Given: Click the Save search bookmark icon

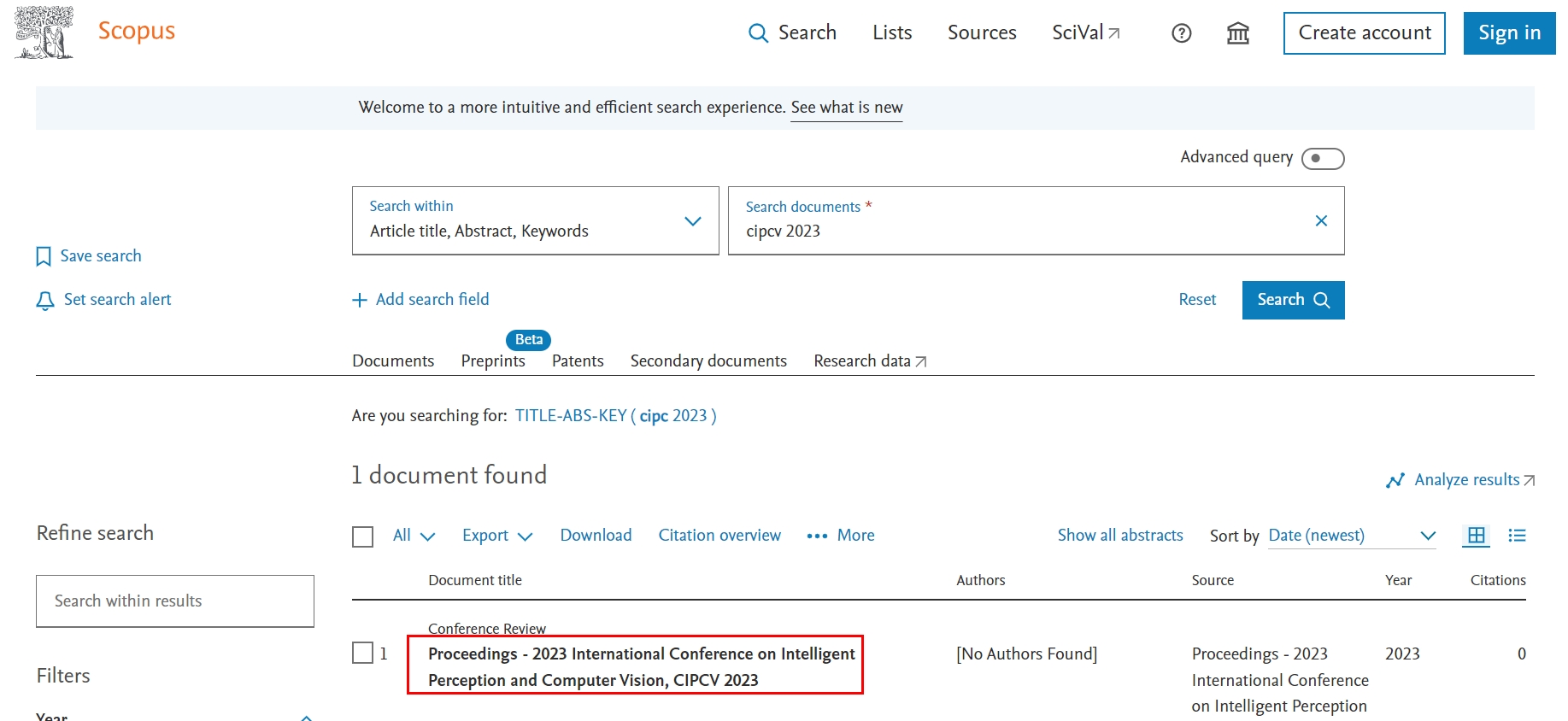Looking at the screenshot, I should point(44,256).
